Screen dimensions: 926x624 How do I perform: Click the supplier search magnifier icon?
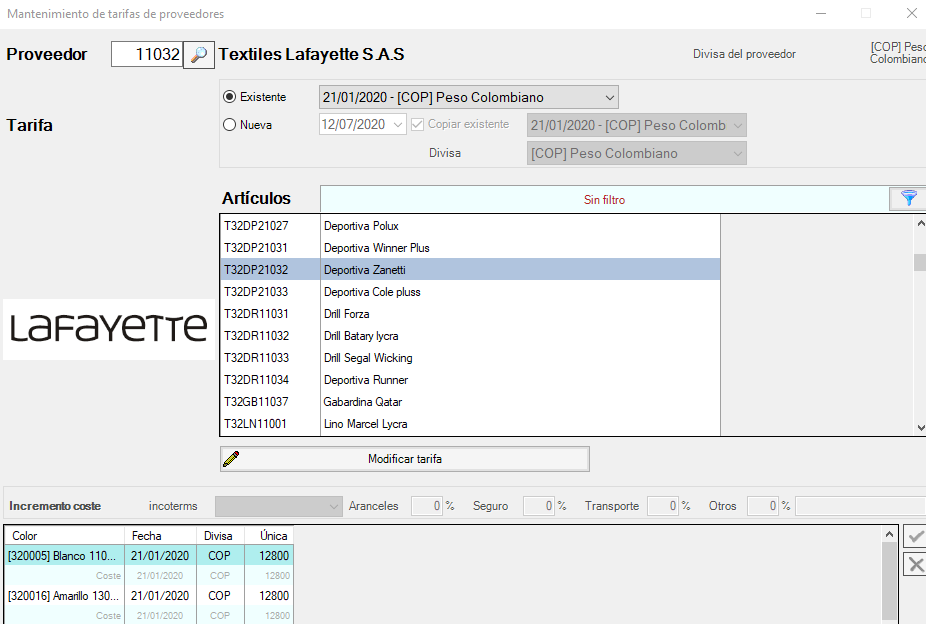[x=199, y=55]
